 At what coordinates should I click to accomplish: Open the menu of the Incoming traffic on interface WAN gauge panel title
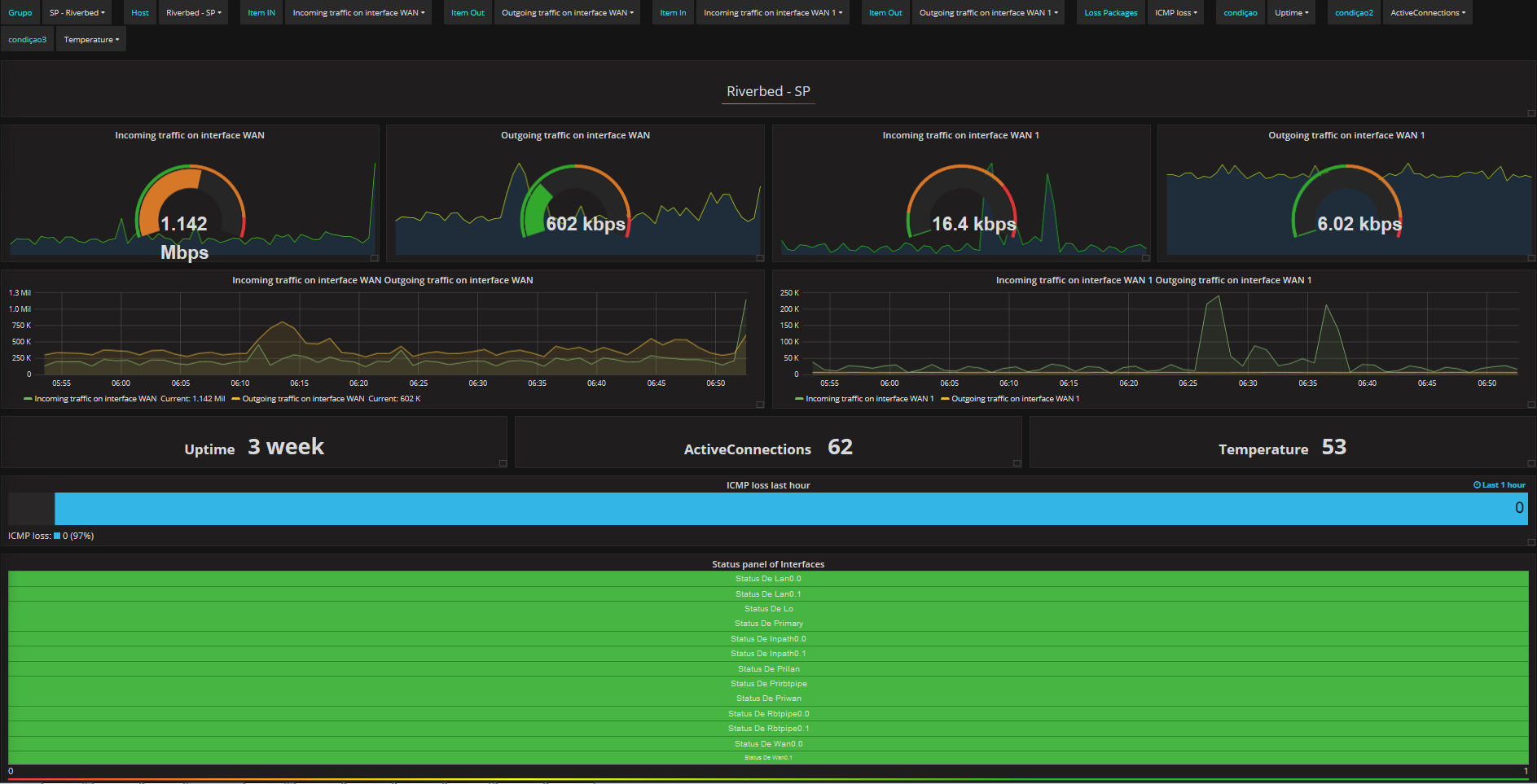point(190,135)
